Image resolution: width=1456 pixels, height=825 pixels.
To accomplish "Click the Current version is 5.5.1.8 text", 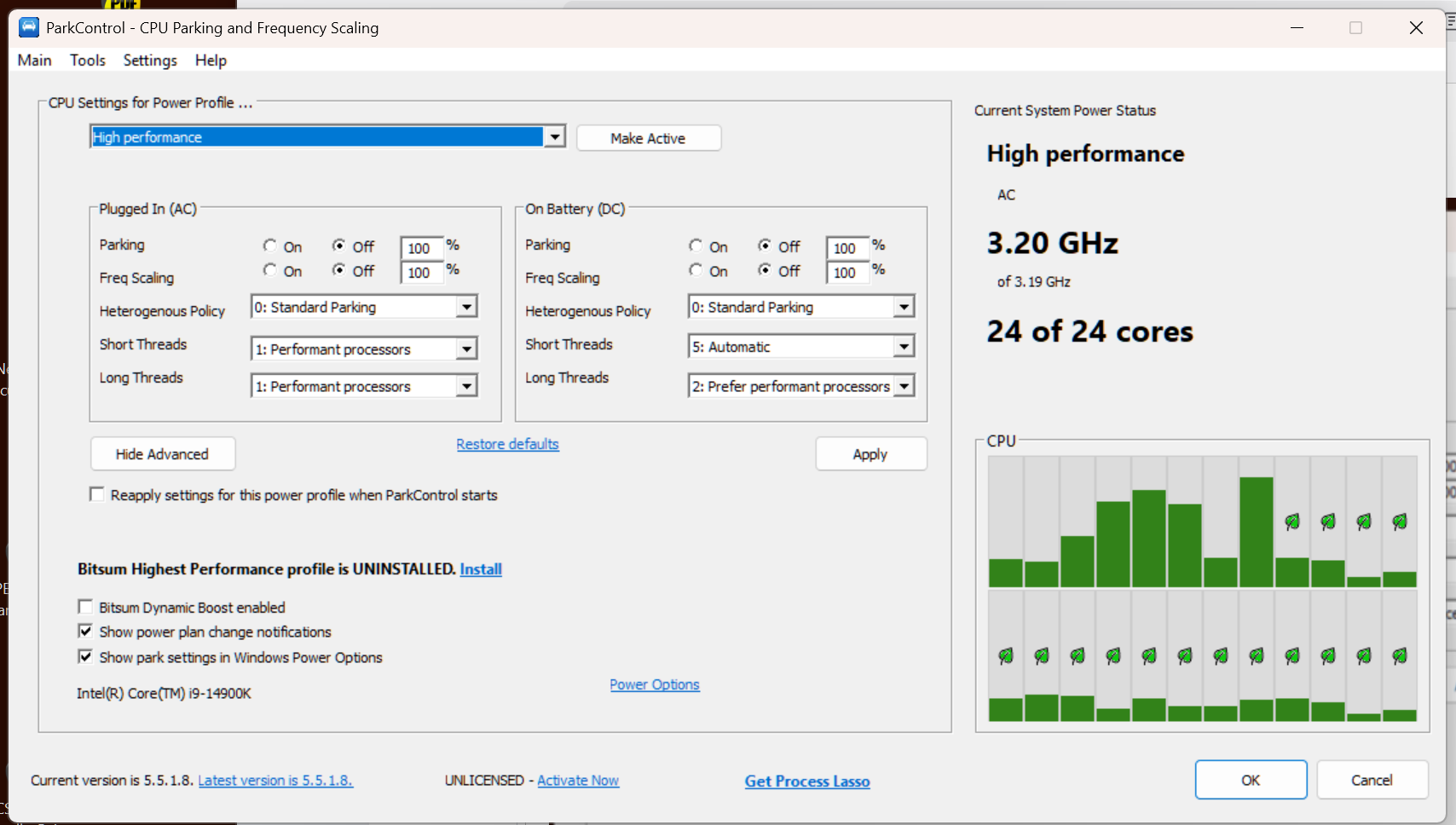I will [112, 780].
